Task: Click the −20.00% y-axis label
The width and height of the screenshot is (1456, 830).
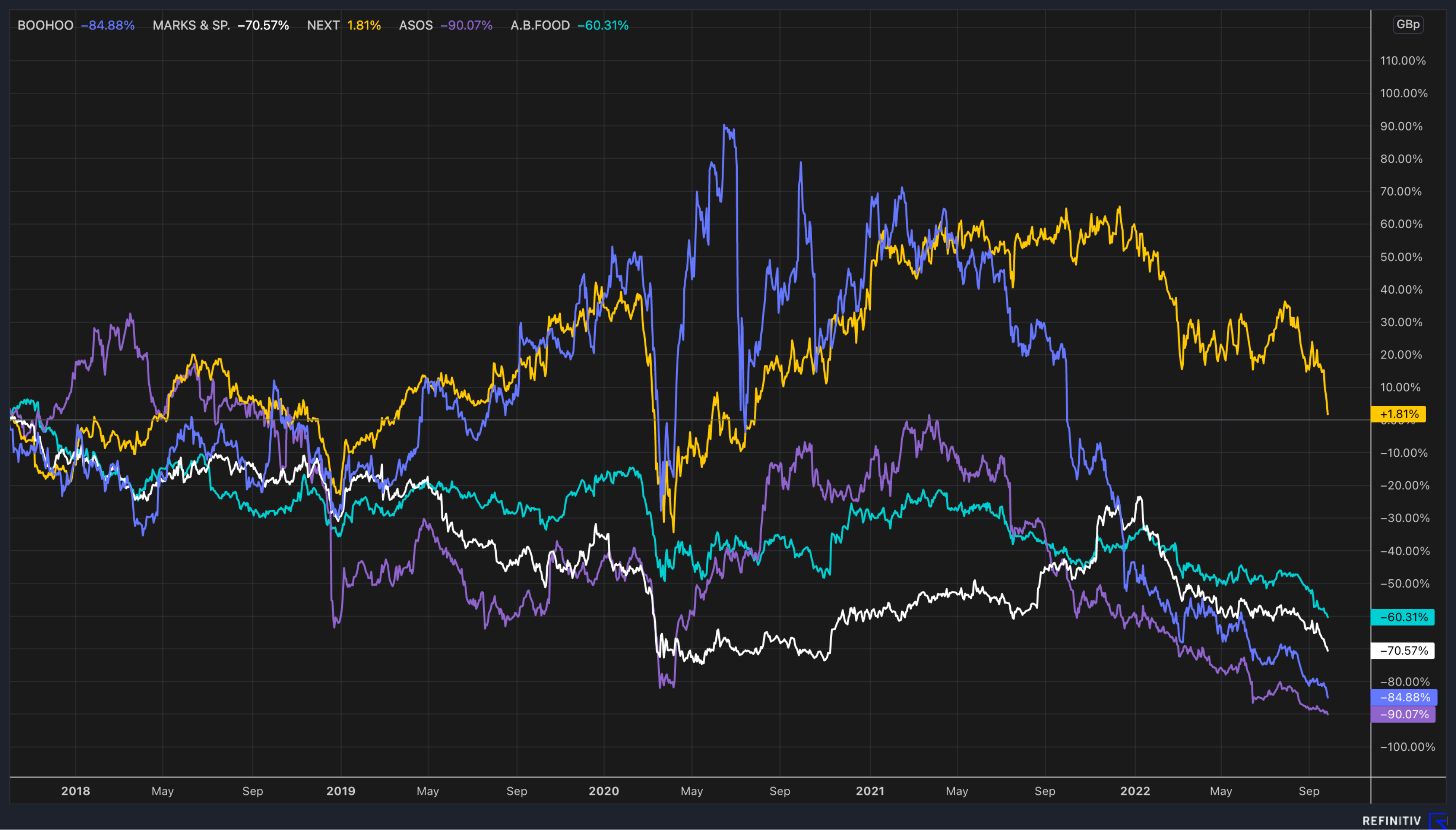Action: coord(1405,486)
